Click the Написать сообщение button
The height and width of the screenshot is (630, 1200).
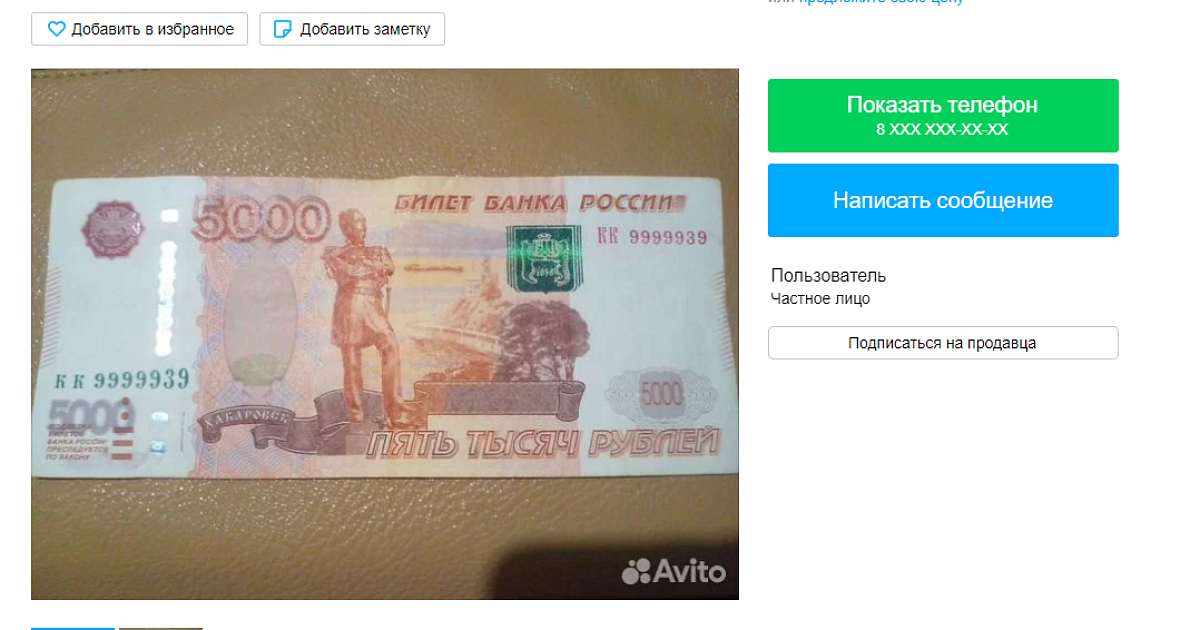[x=943, y=200]
